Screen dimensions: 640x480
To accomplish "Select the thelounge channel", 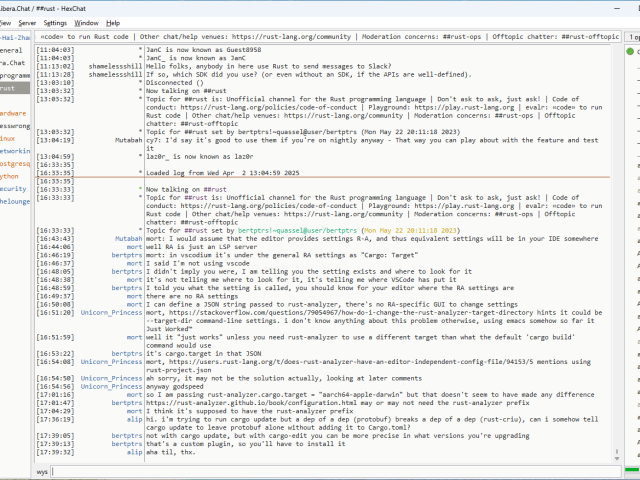I will tap(15, 201).
